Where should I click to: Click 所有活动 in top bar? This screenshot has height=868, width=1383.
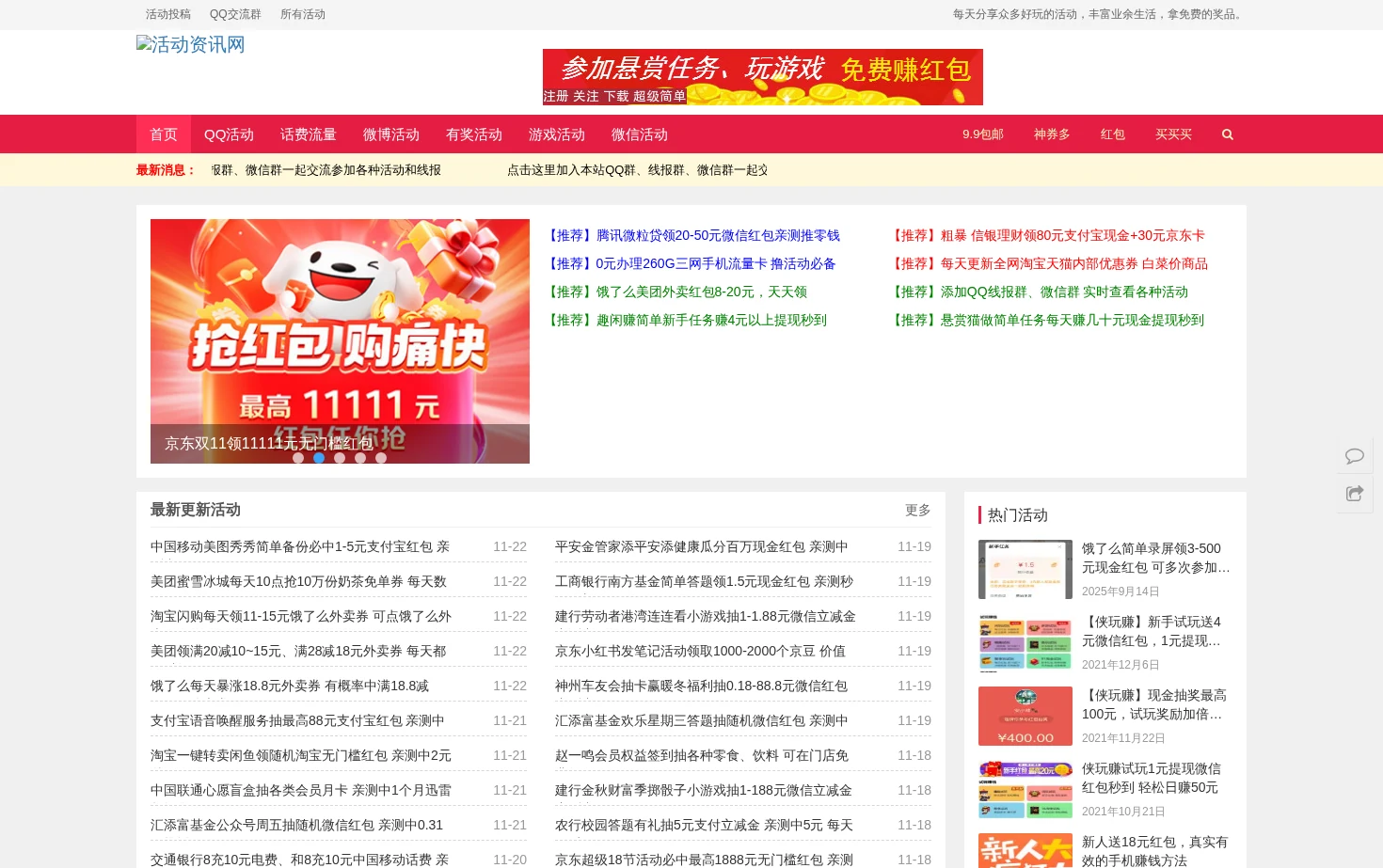(303, 14)
